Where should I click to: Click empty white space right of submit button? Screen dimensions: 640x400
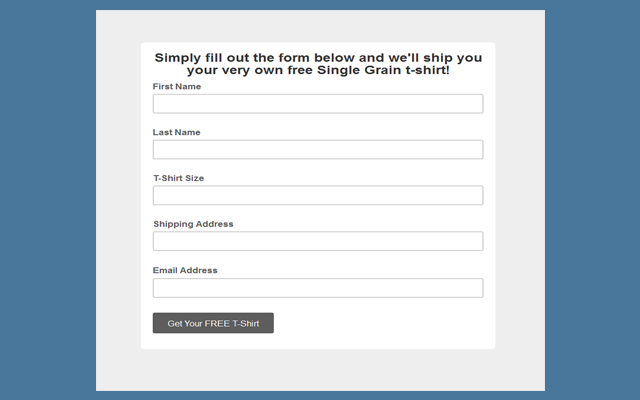pos(379,323)
